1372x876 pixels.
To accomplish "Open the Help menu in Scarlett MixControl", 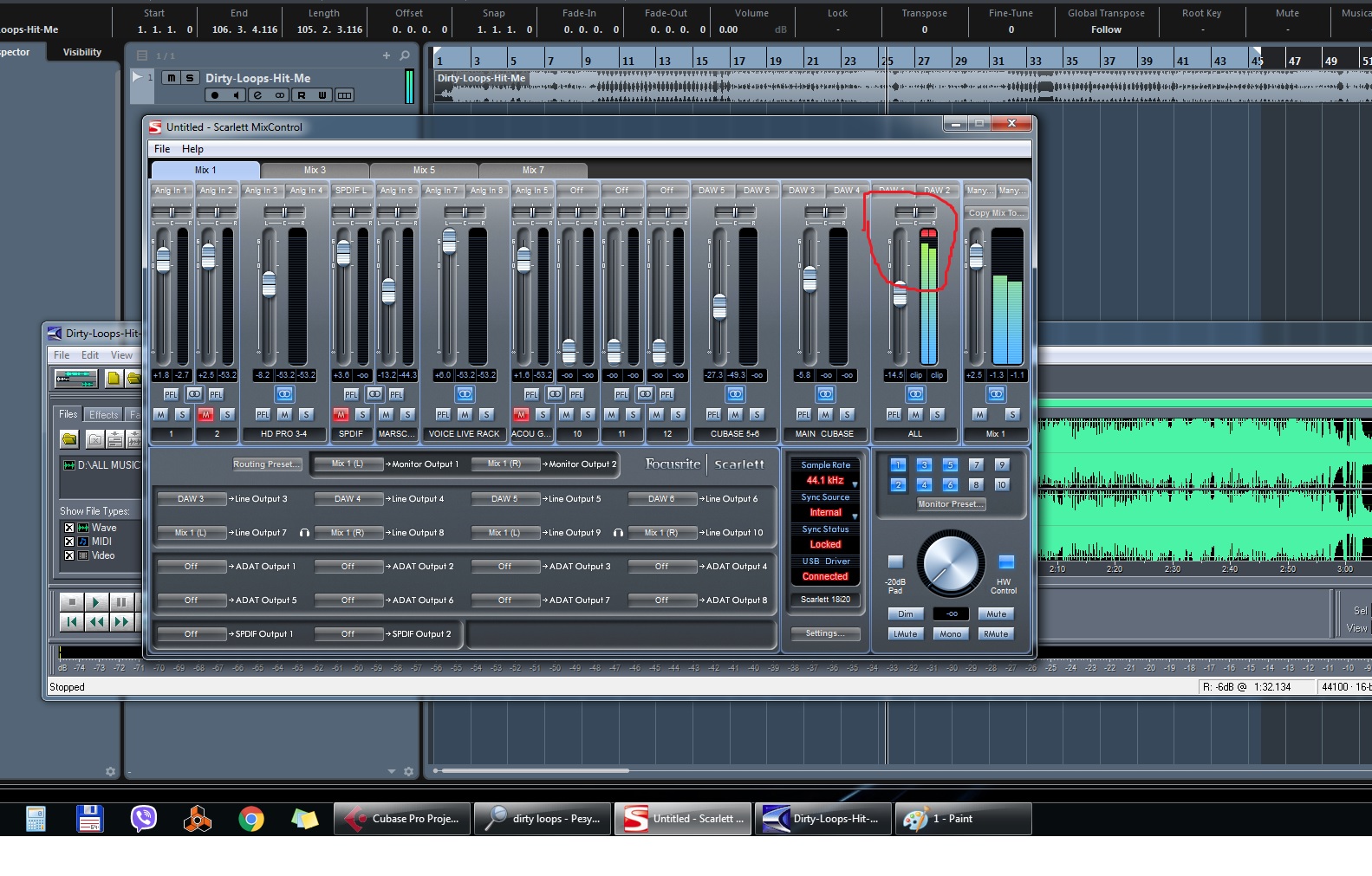I will pos(192,149).
